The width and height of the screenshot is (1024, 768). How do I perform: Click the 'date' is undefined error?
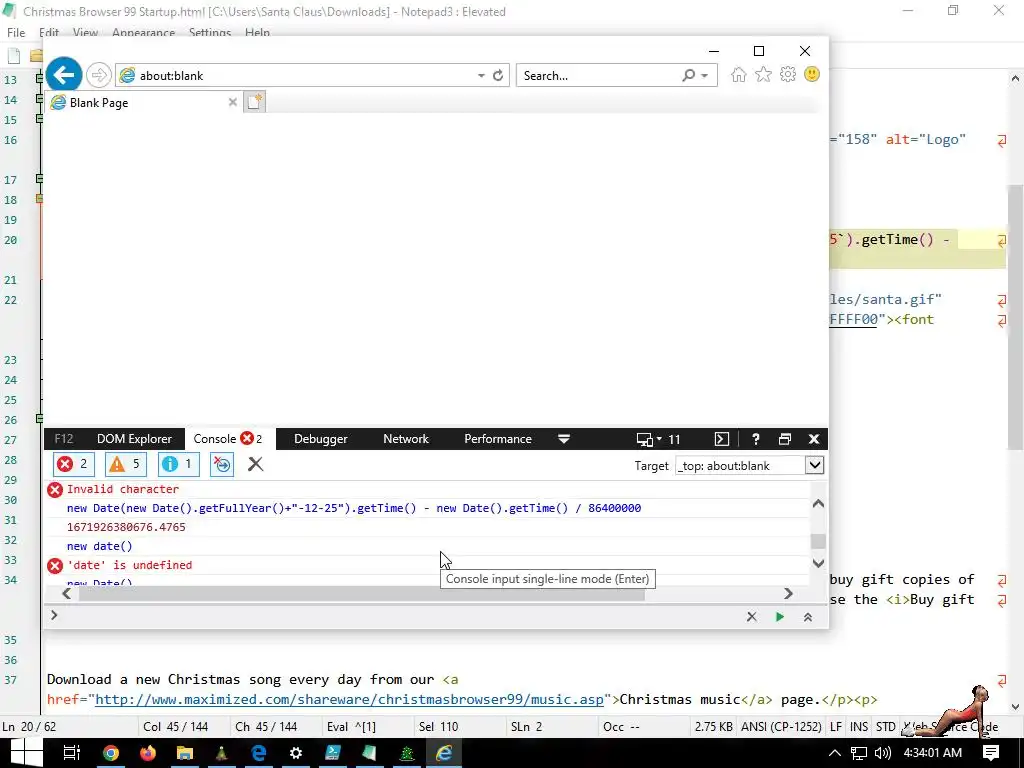pos(129,565)
